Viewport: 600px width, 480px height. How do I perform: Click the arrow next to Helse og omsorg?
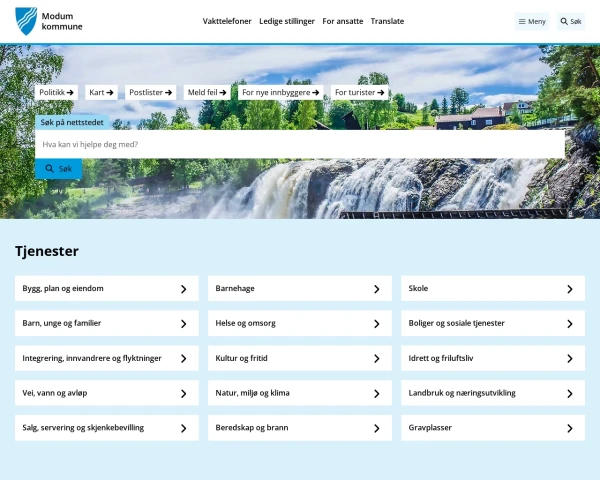click(x=377, y=324)
